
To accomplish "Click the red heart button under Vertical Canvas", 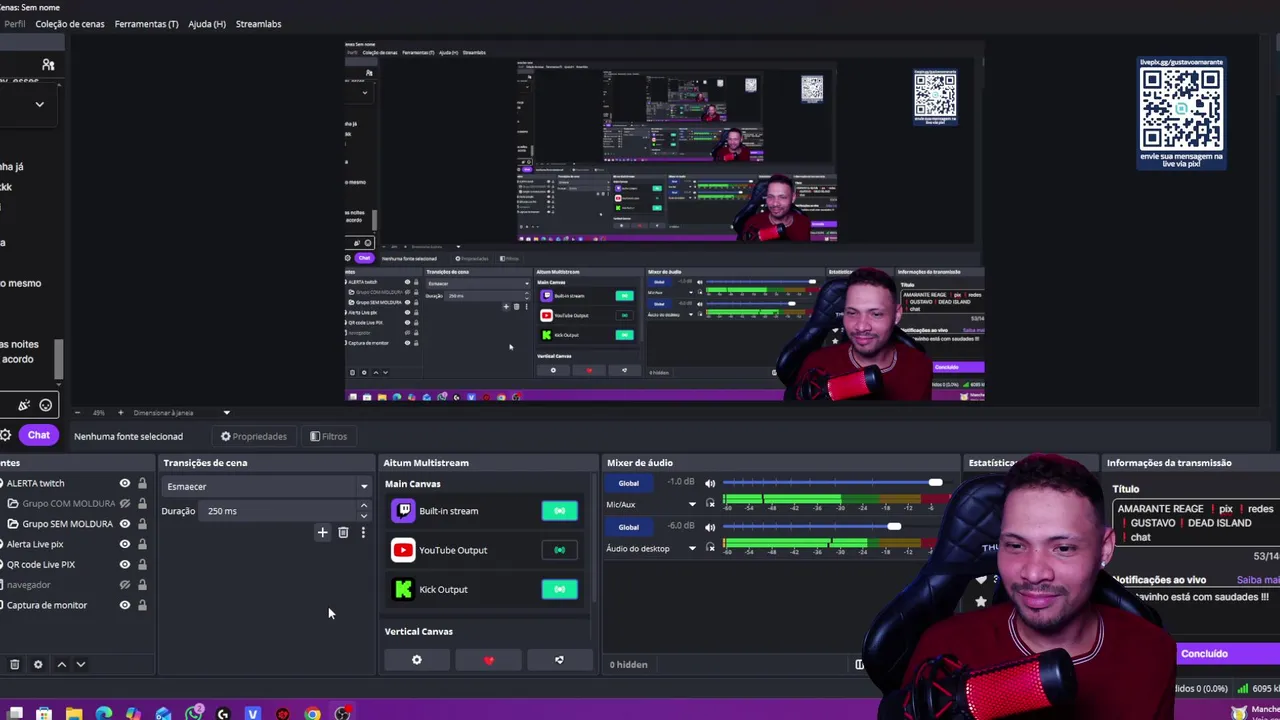I will pyautogui.click(x=489, y=660).
